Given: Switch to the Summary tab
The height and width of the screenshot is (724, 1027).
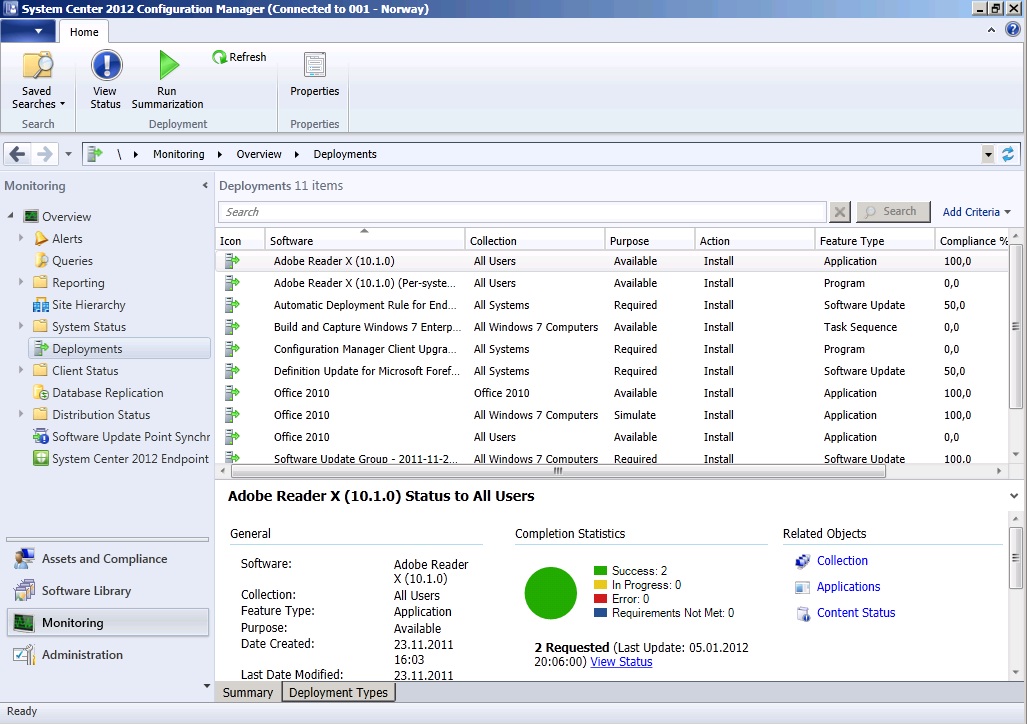Looking at the screenshot, I should tap(248, 693).
